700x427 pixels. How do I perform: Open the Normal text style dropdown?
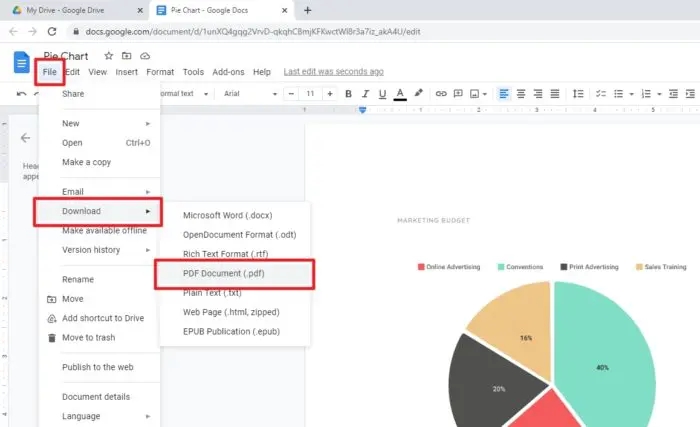184,94
